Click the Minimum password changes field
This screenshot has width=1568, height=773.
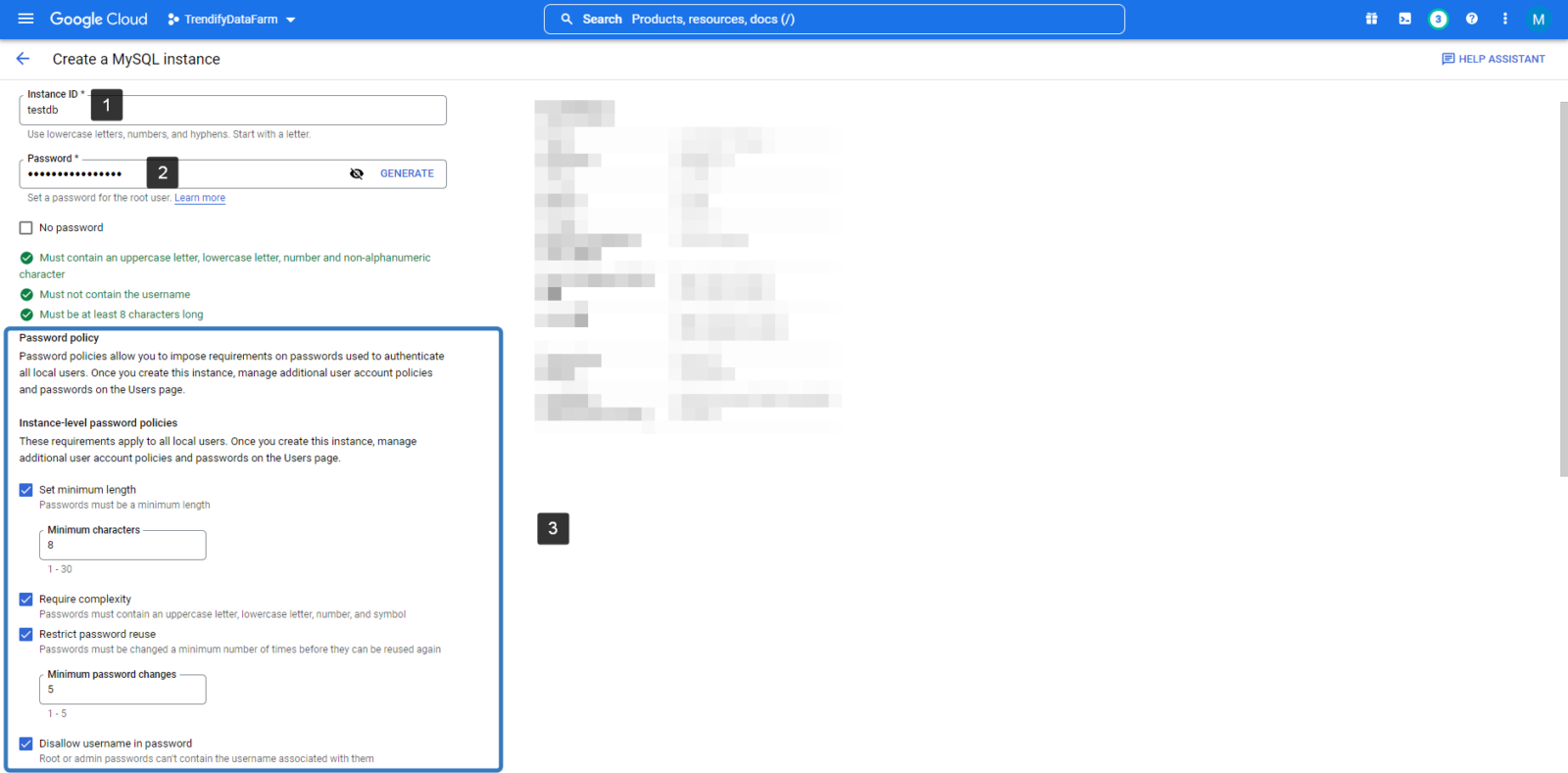122,690
